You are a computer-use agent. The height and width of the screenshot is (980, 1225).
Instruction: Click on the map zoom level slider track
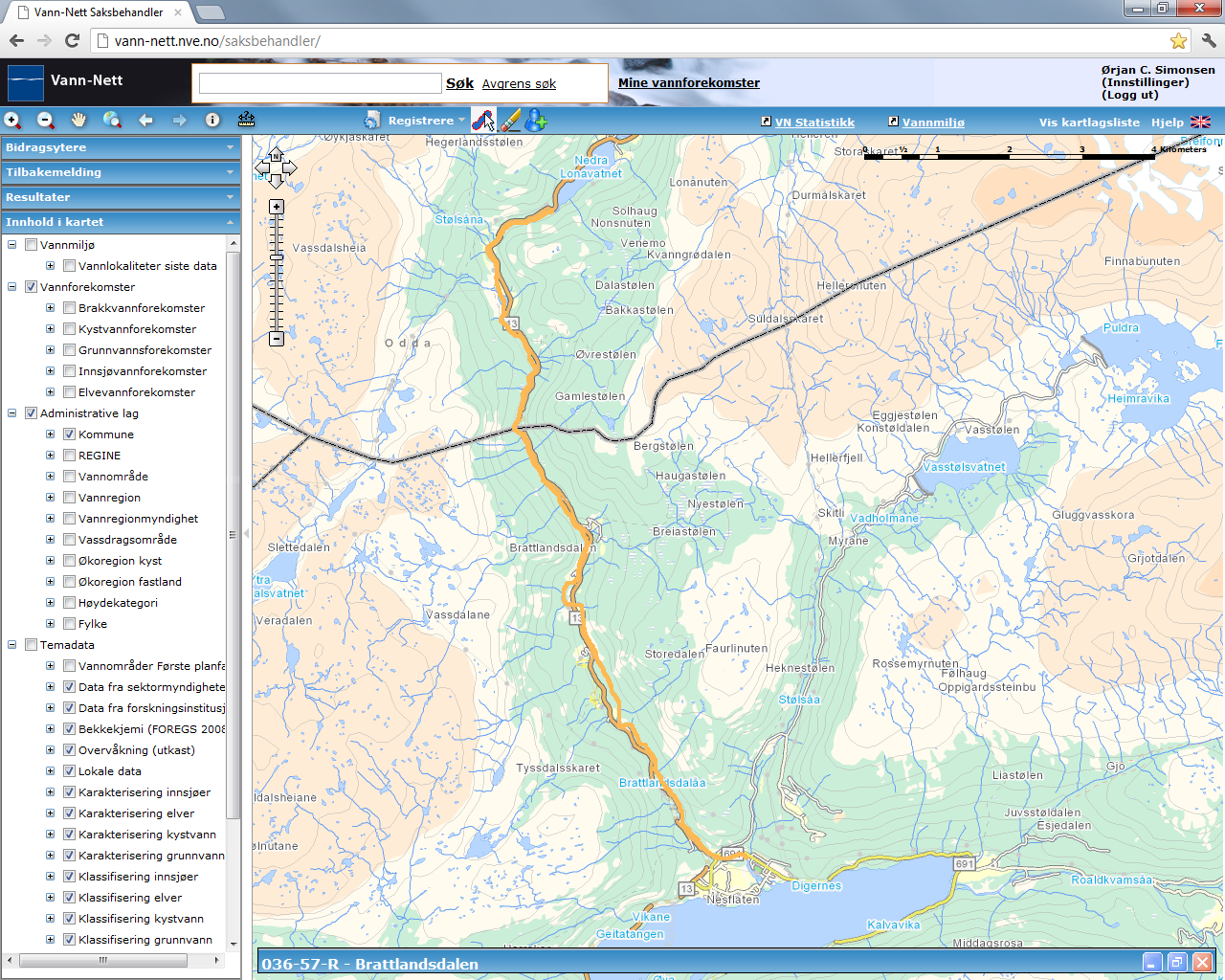[277, 273]
